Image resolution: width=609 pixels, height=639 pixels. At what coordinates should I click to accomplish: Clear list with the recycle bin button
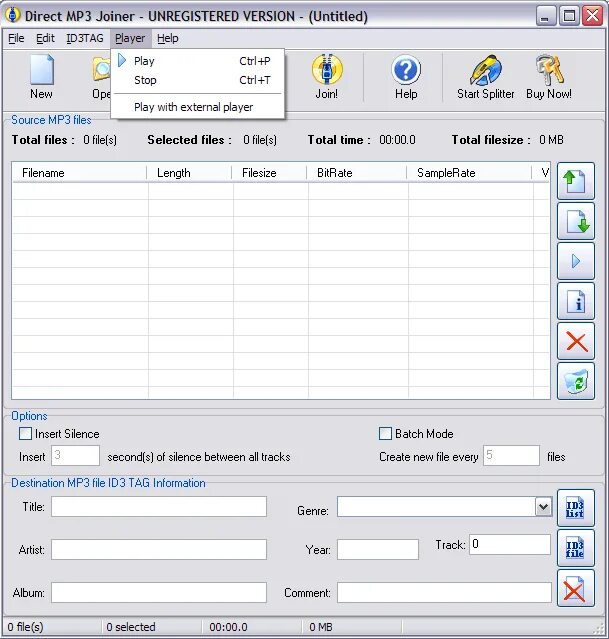coord(576,381)
